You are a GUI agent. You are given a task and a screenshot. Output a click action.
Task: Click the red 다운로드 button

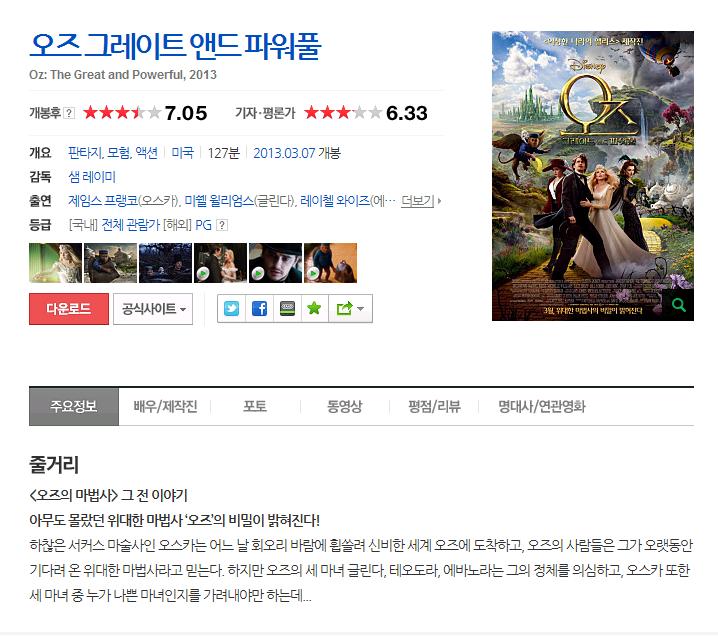point(69,309)
